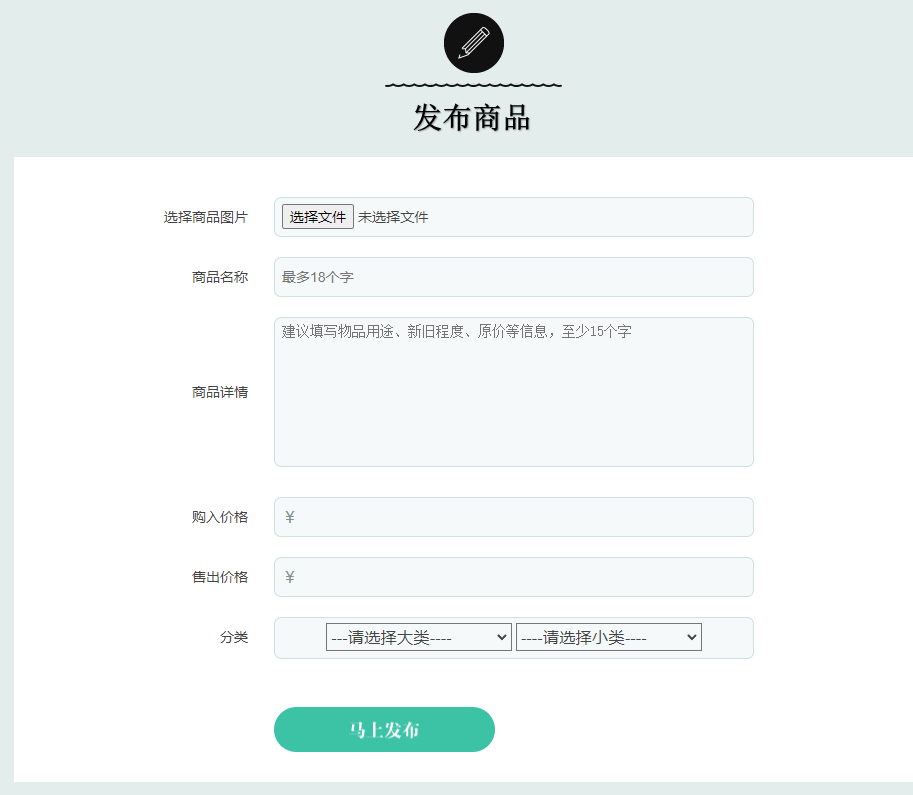Expand the 大类 selector using its arrow

501,637
